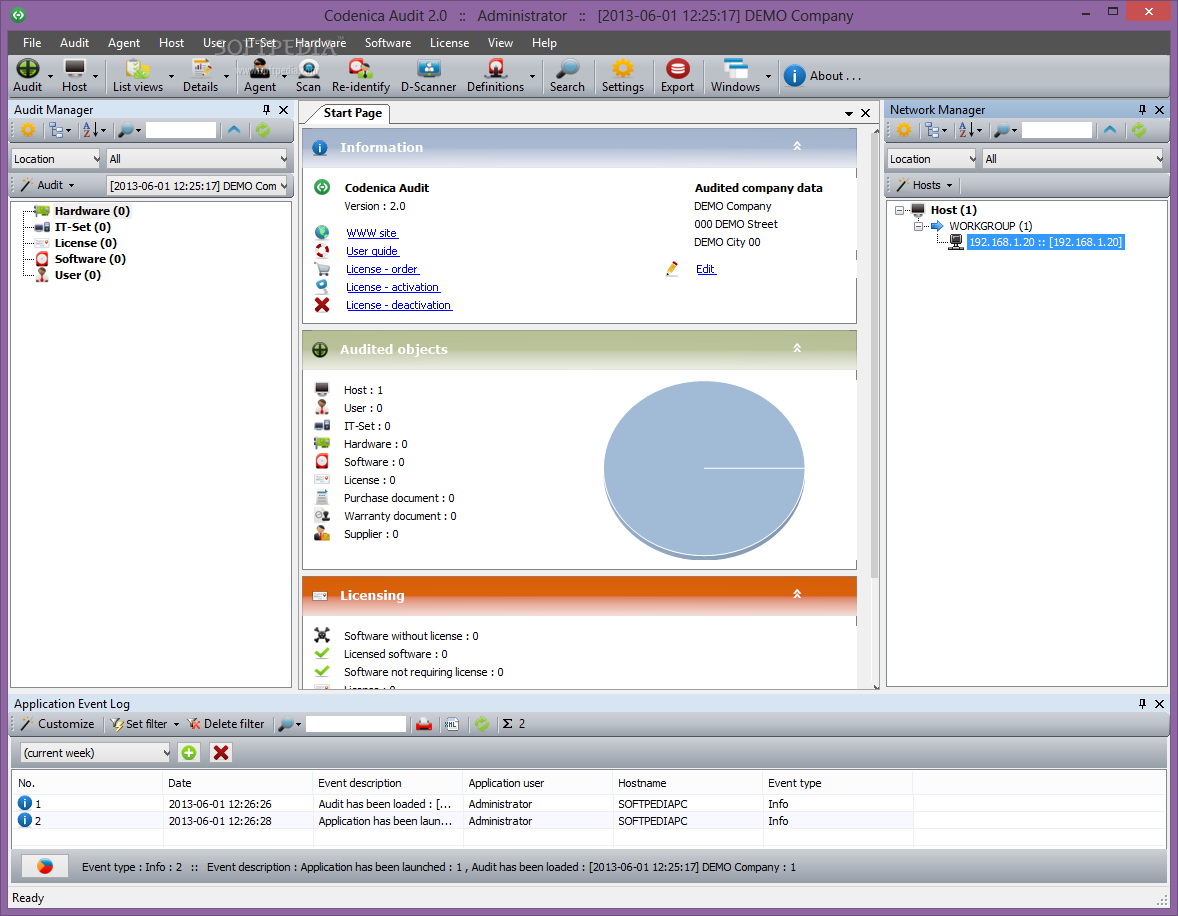Collapse the WORKGROUP (1) tree node
The image size is (1178, 916).
click(918, 226)
